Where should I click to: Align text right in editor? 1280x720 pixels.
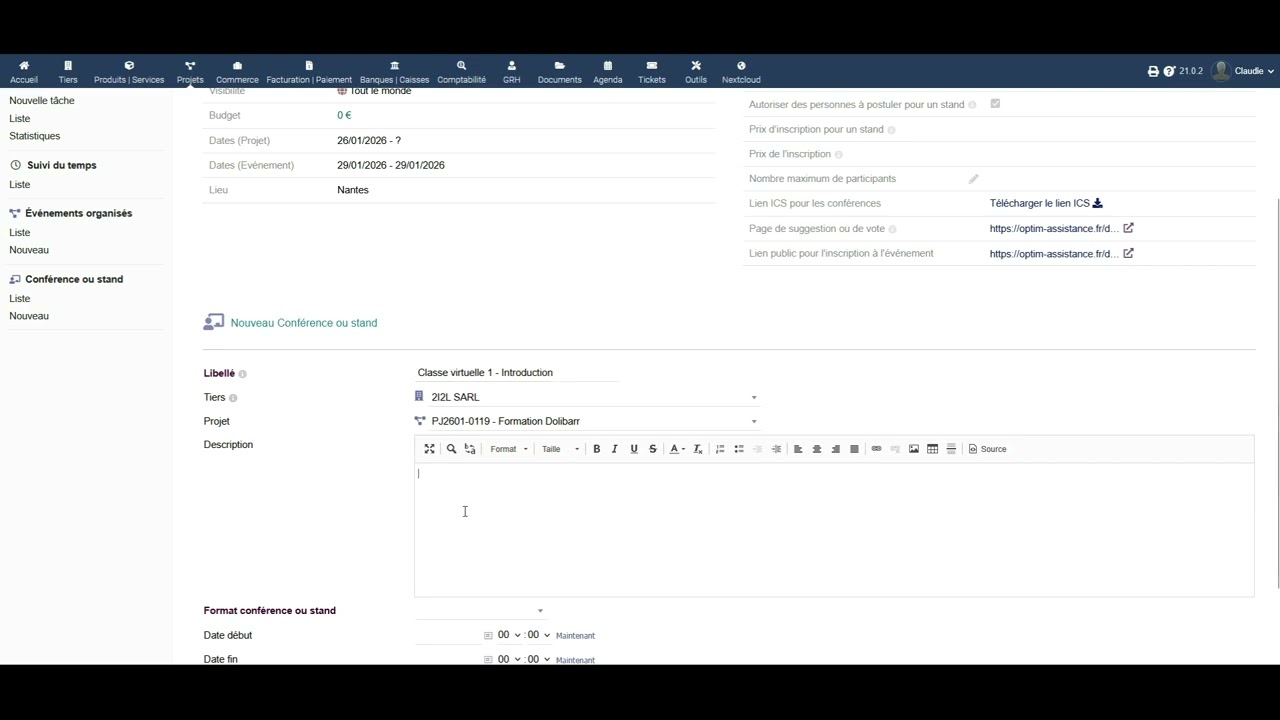[x=836, y=449]
